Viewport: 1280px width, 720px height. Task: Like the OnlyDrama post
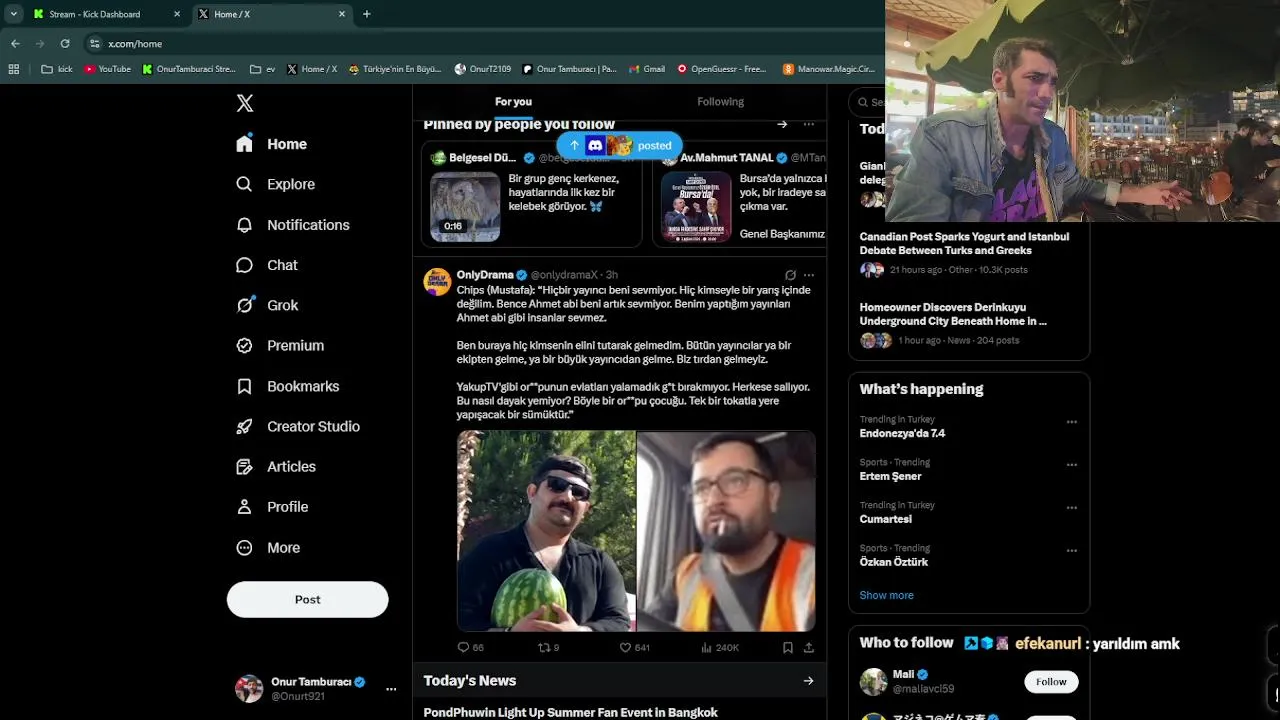coord(634,647)
